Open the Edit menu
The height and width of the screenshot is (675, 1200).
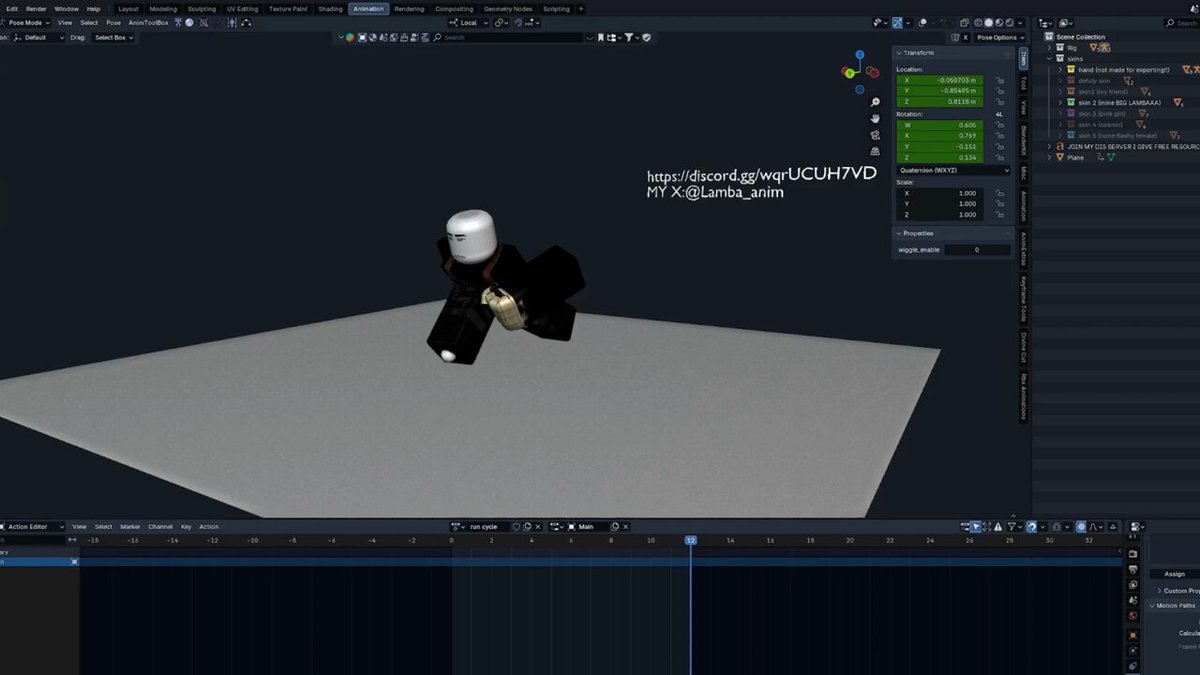(x=12, y=8)
